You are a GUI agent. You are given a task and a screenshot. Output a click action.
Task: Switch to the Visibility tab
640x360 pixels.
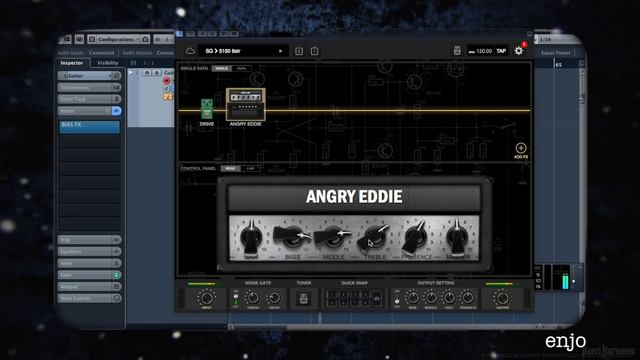click(108, 63)
